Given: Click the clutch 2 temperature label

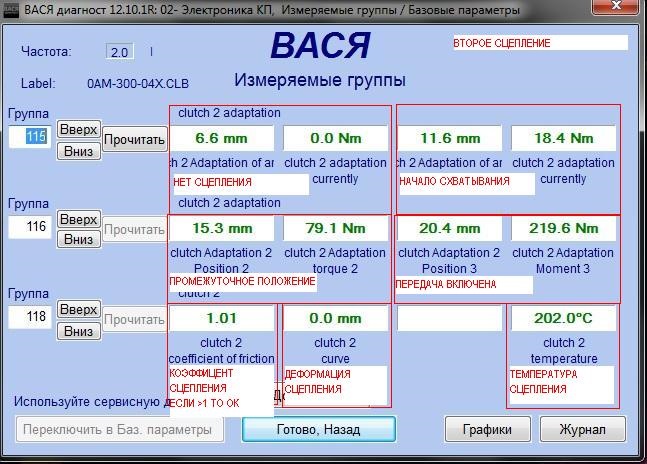Looking at the screenshot, I should [x=564, y=351].
